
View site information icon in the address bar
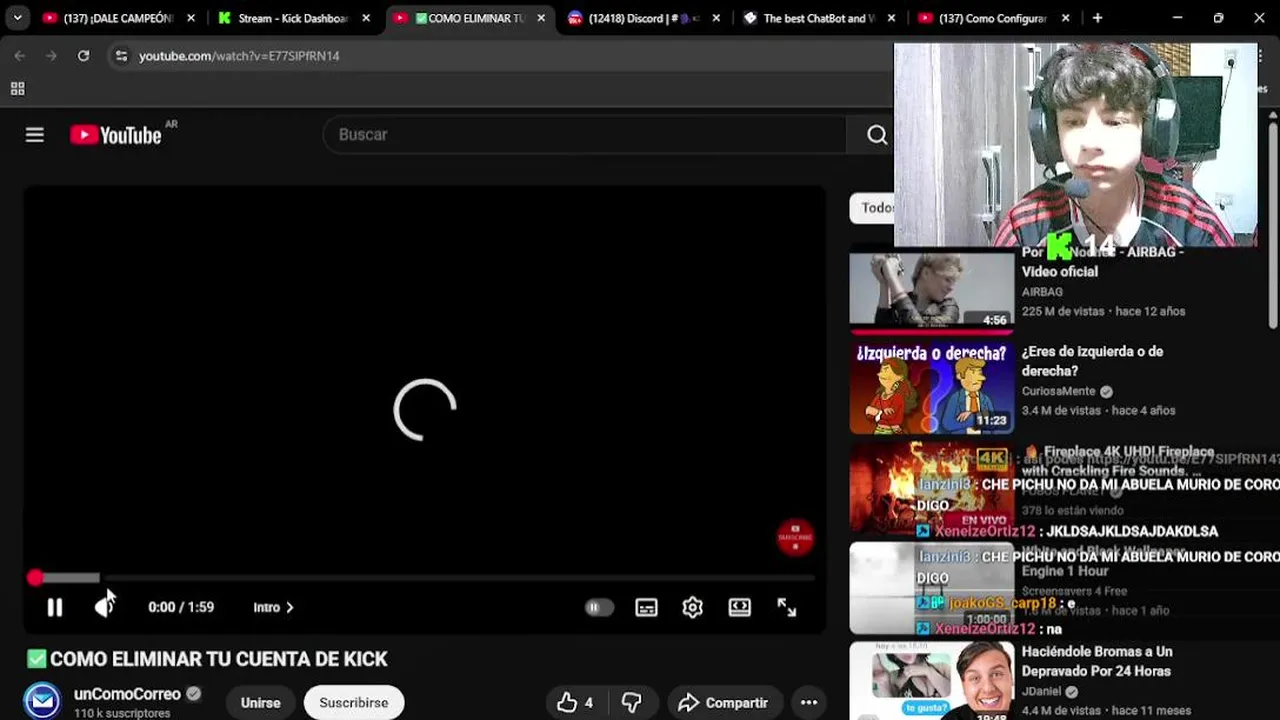[121, 56]
